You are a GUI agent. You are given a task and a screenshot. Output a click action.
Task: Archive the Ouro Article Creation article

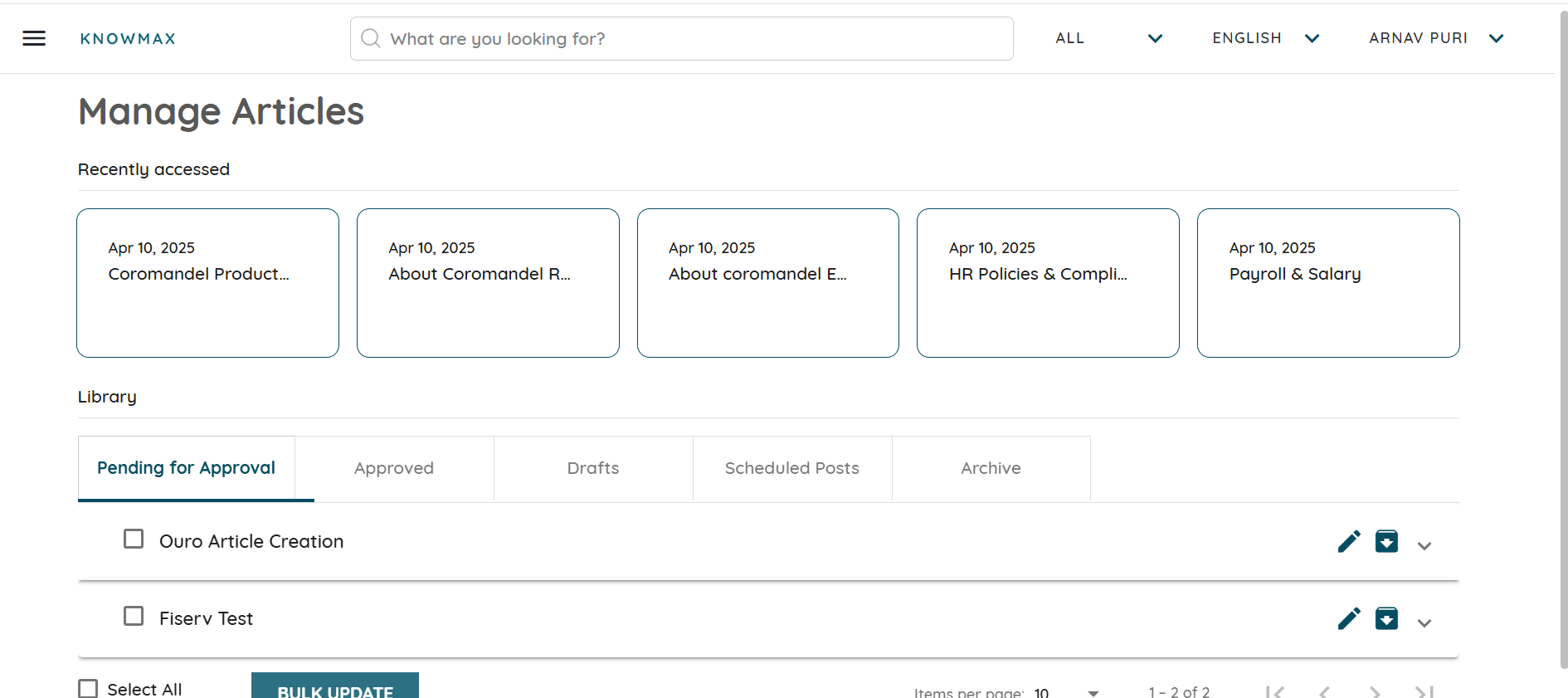click(1386, 541)
